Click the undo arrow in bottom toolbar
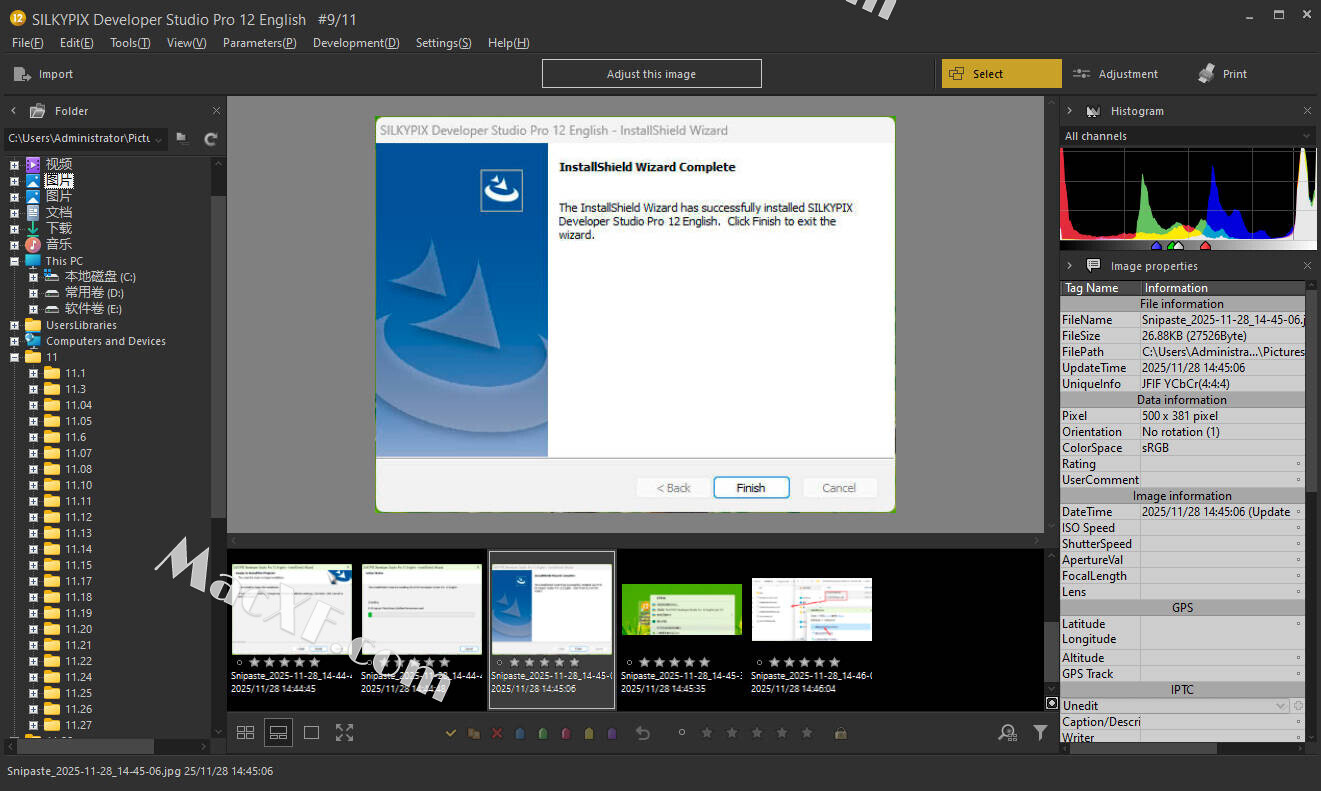This screenshot has height=791, width=1321. tap(643, 733)
